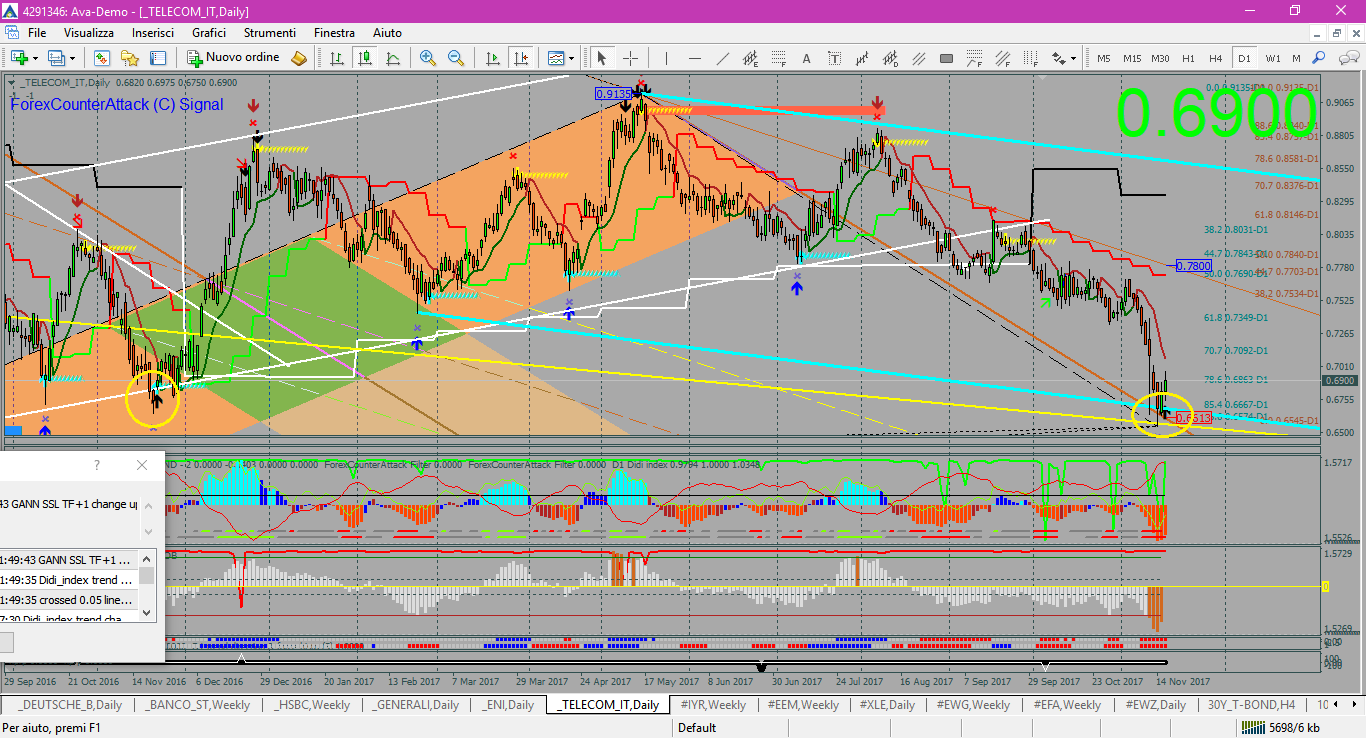
Task: Toggle chart auto scroll
Action: click(x=492, y=58)
